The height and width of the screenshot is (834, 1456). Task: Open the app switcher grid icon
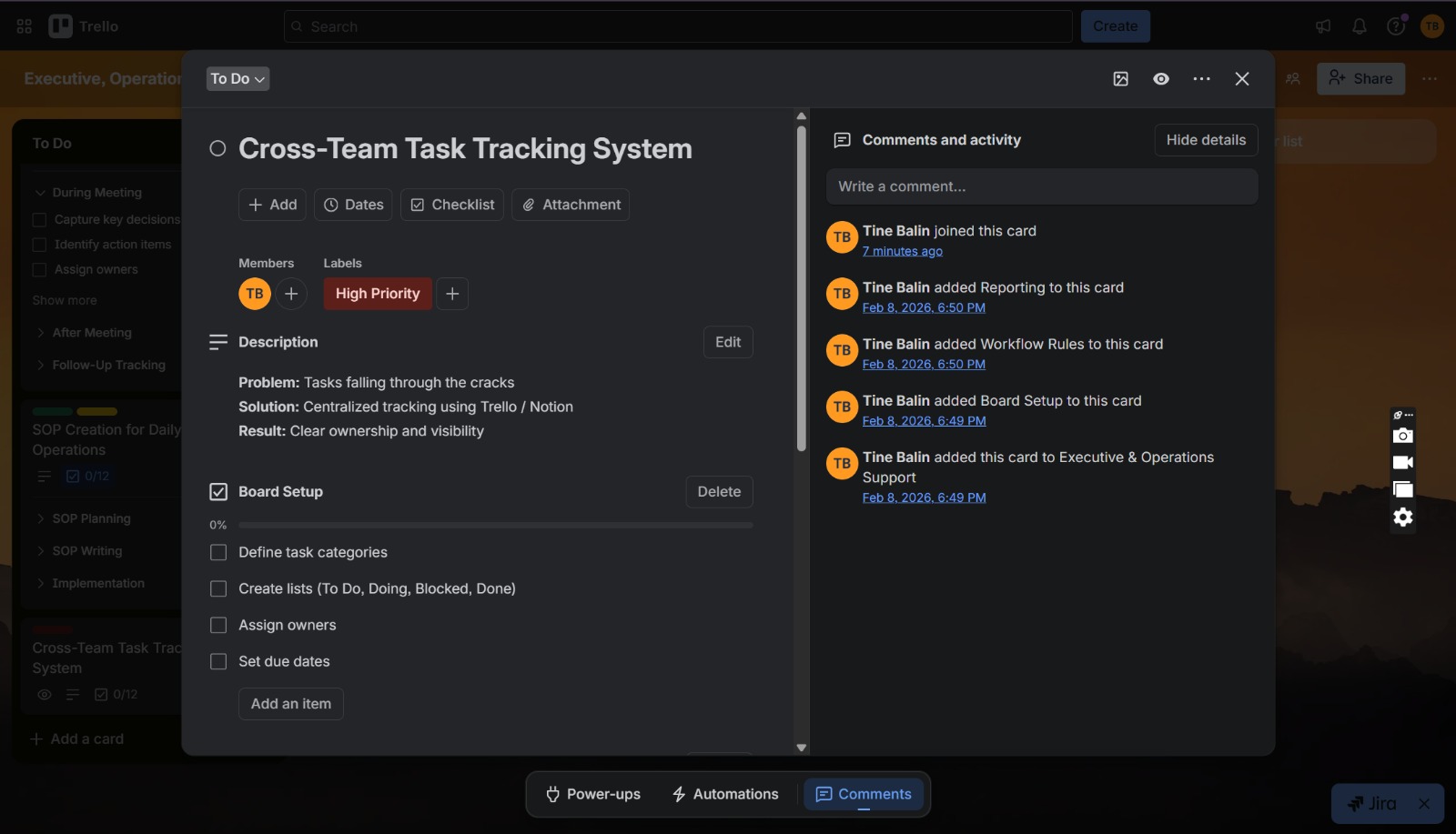click(x=25, y=26)
